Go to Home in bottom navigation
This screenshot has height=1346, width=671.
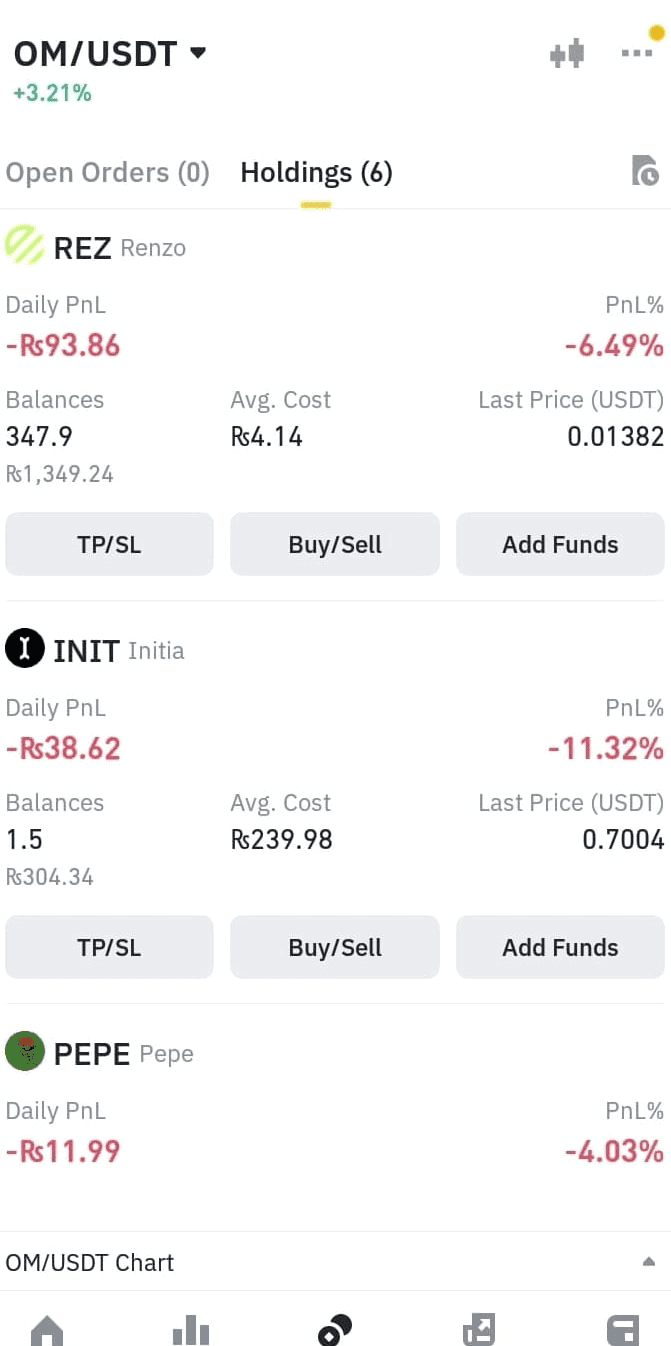(47, 1330)
